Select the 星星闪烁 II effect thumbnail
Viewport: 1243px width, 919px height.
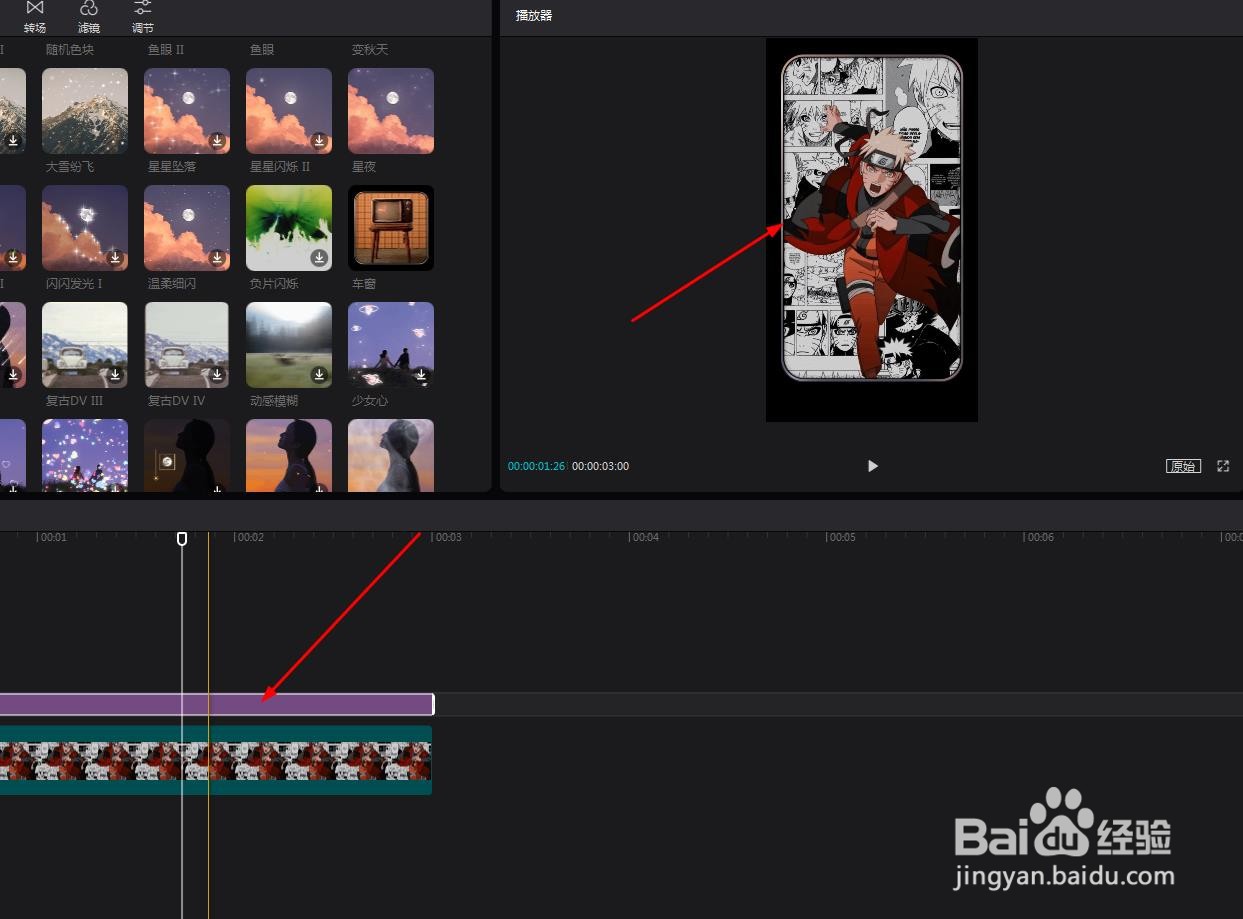tap(289, 111)
